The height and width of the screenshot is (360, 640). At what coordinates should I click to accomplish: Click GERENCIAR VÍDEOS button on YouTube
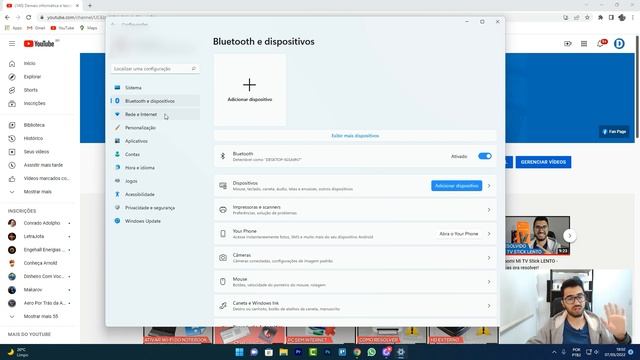click(x=543, y=162)
